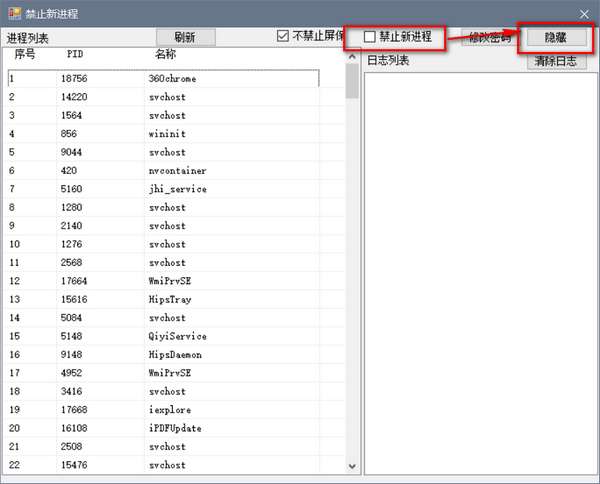This screenshot has width=600, height=484.
Task: Click the 进程列表 label
Action: coord(28,38)
